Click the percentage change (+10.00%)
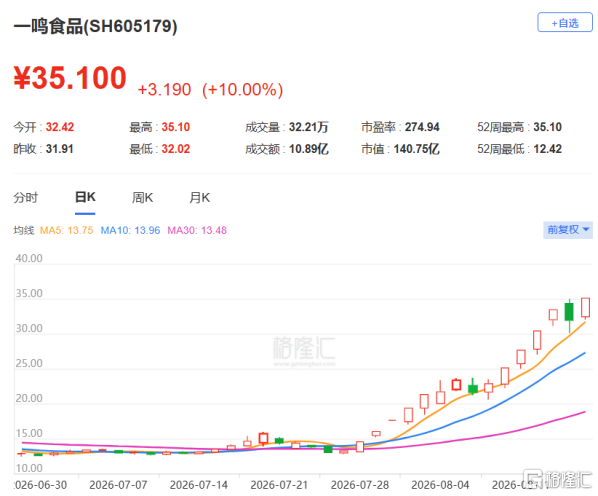The image size is (598, 496). [243, 90]
